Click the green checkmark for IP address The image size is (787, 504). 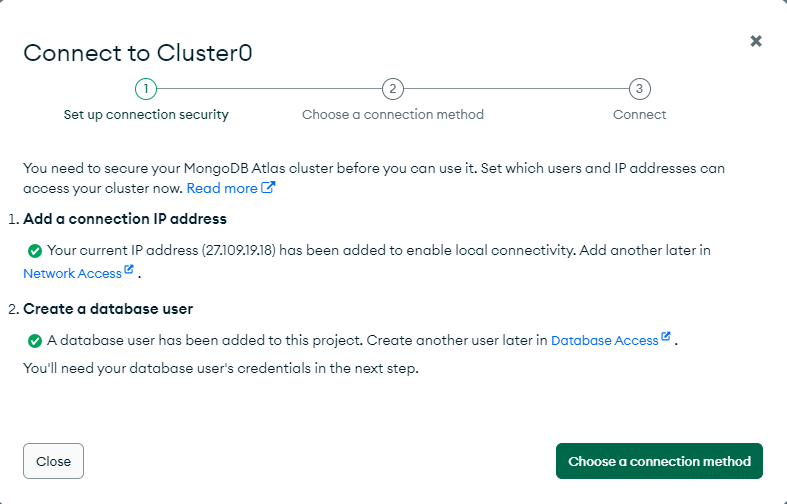point(35,250)
